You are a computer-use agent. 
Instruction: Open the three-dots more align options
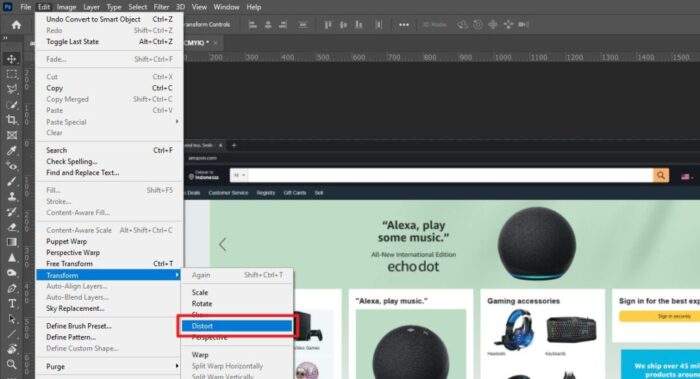404,25
